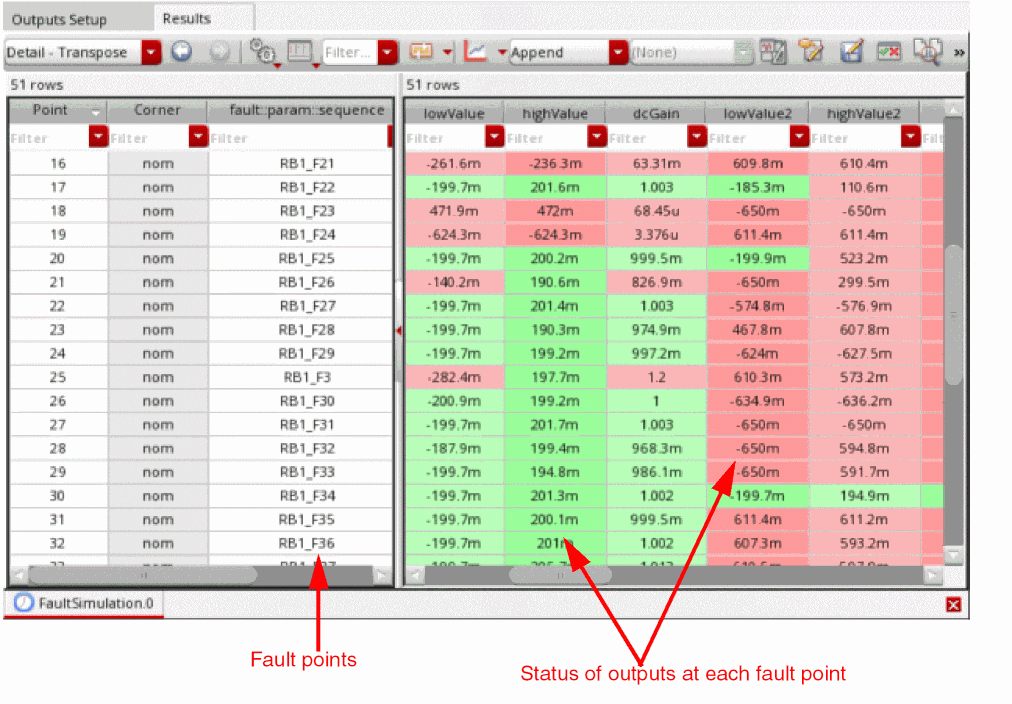The image size is (1012, 704).
Task: Open the gear configuration icon
Action: [263, 52]
